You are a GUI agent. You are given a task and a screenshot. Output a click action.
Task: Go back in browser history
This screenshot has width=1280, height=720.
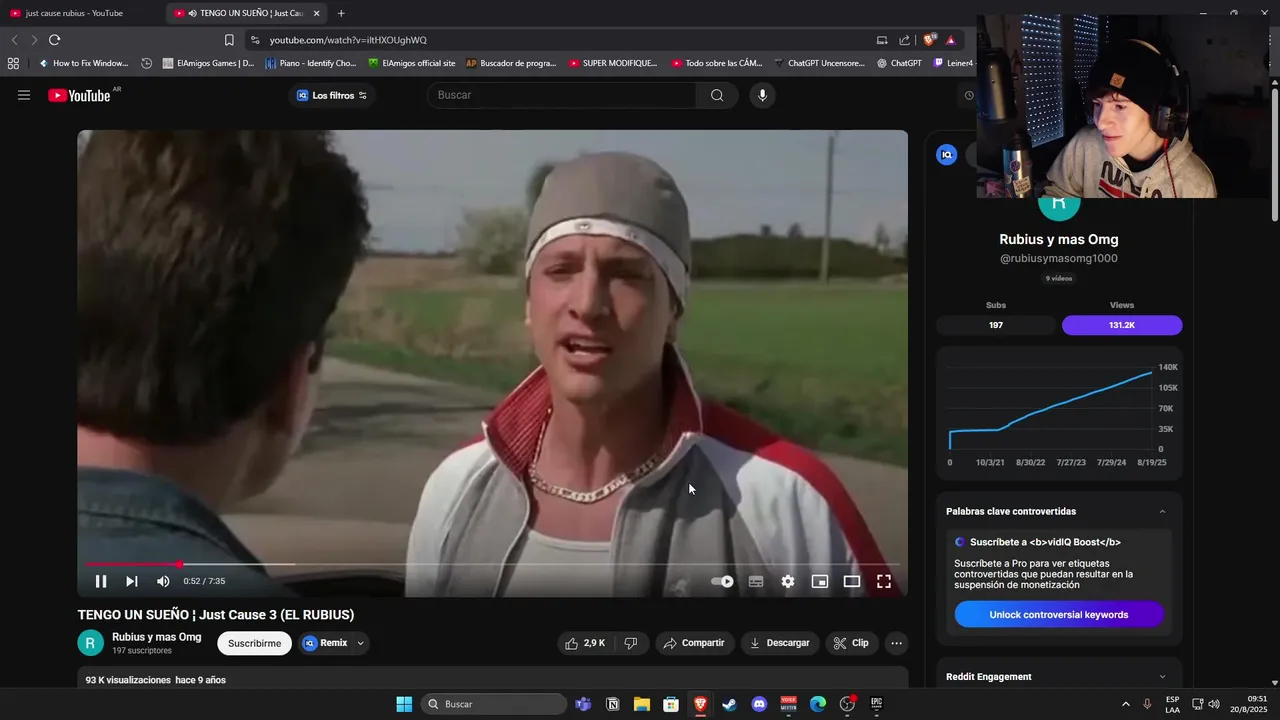14,40
